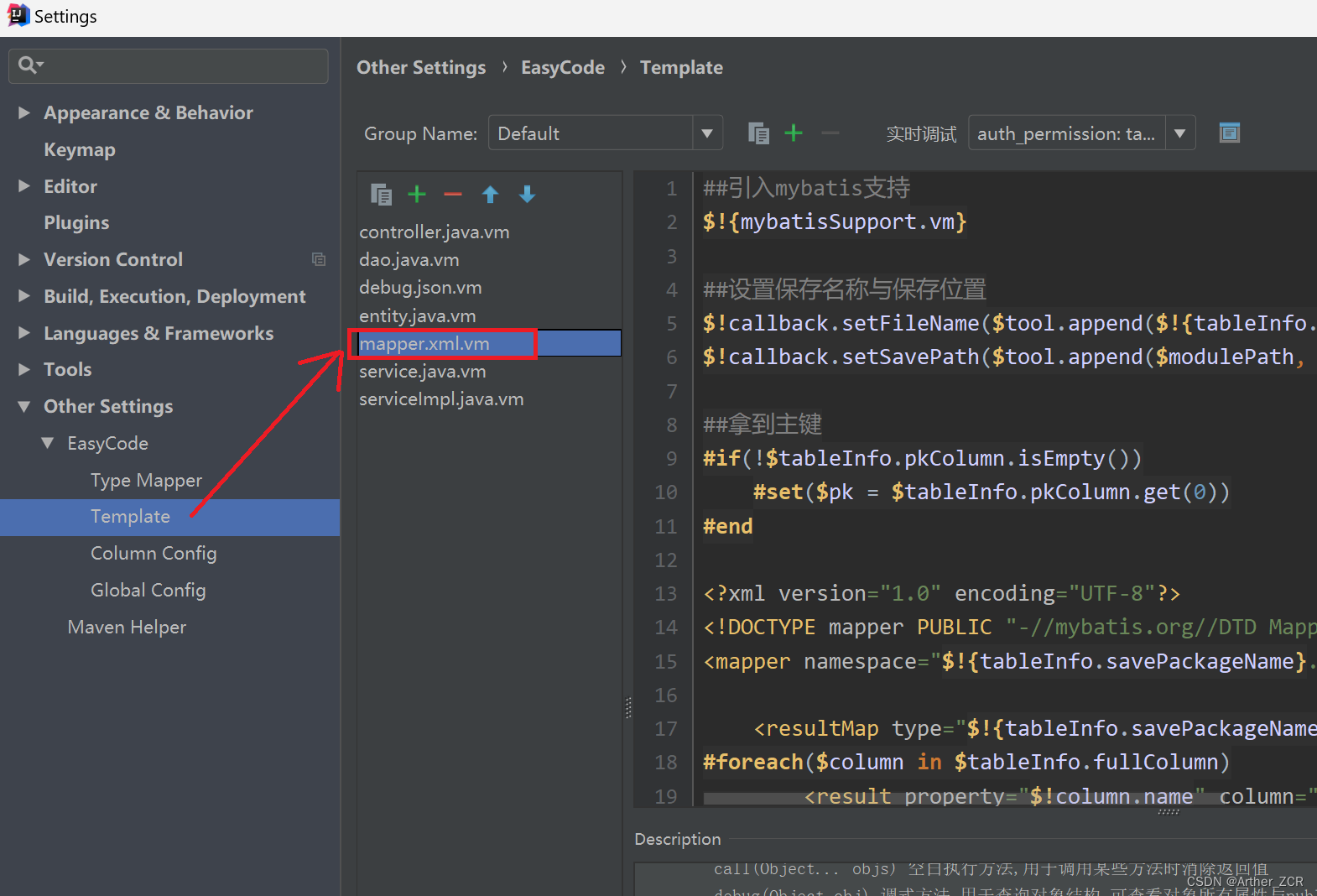The width and height of the screenshot is (1317, 896).
Task: Expand the Editor section arrow
Action: click(x=24, y=186)
